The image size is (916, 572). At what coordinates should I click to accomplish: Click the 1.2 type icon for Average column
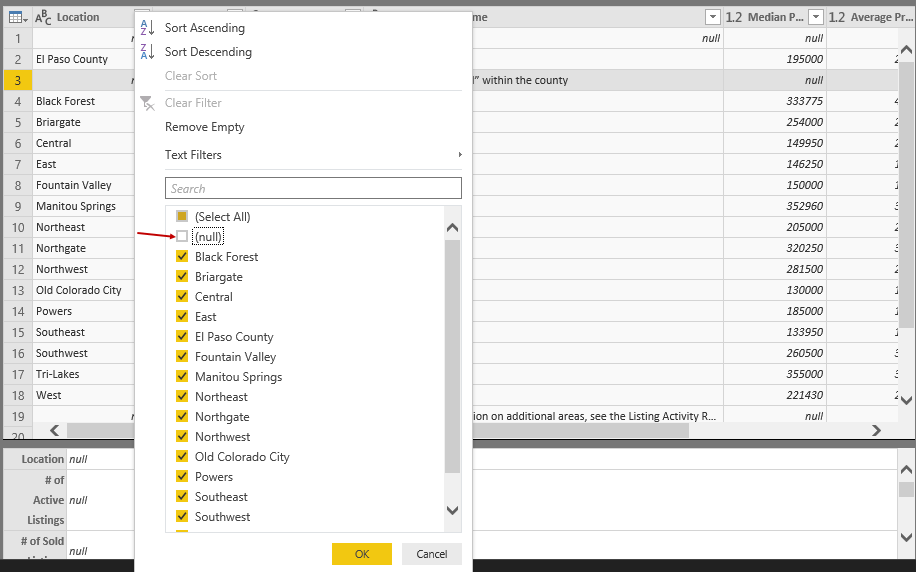tap(838, 17)
